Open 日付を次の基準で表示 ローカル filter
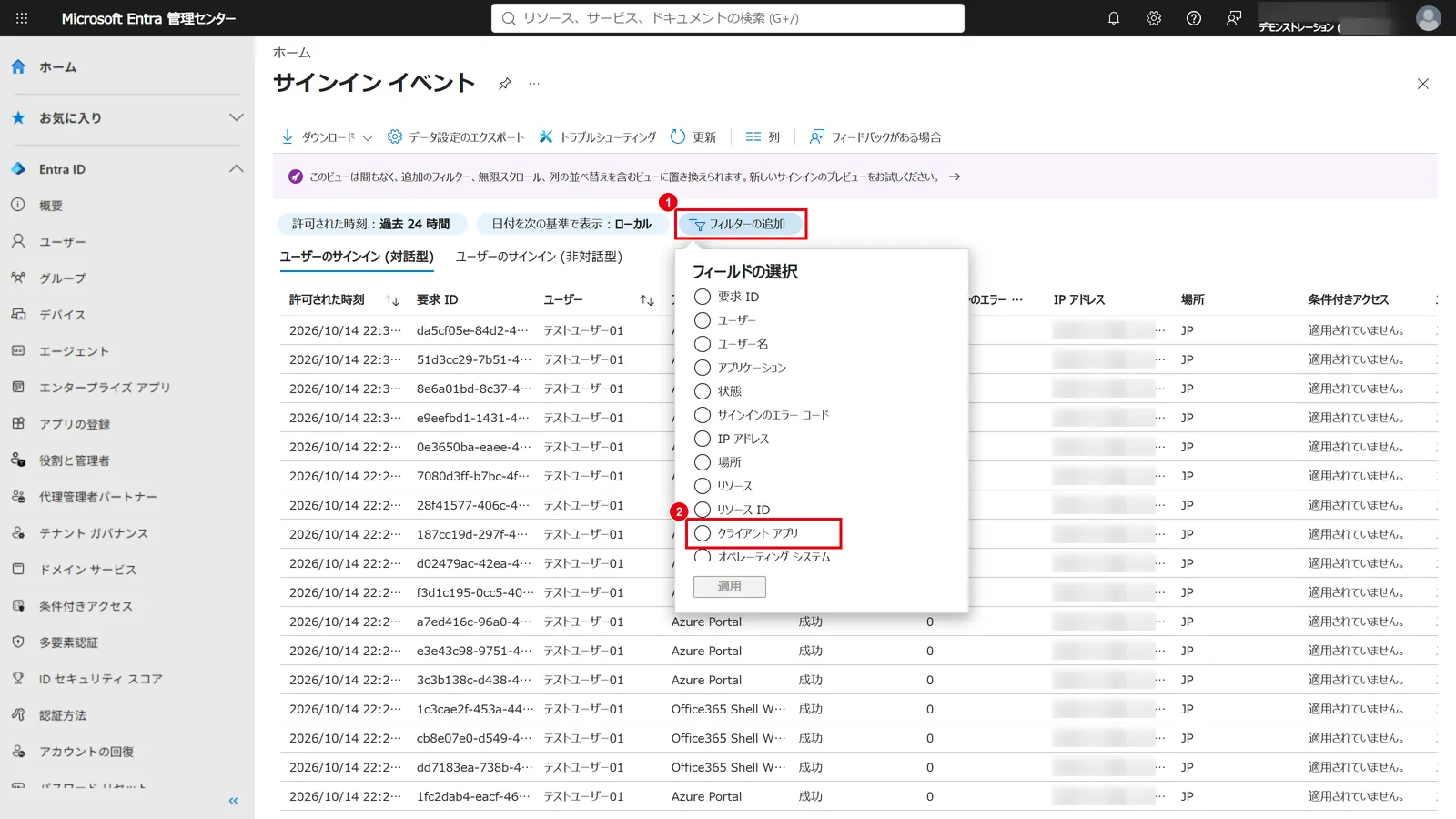This screenshot has width=1456, height=819. click(571, 224)
